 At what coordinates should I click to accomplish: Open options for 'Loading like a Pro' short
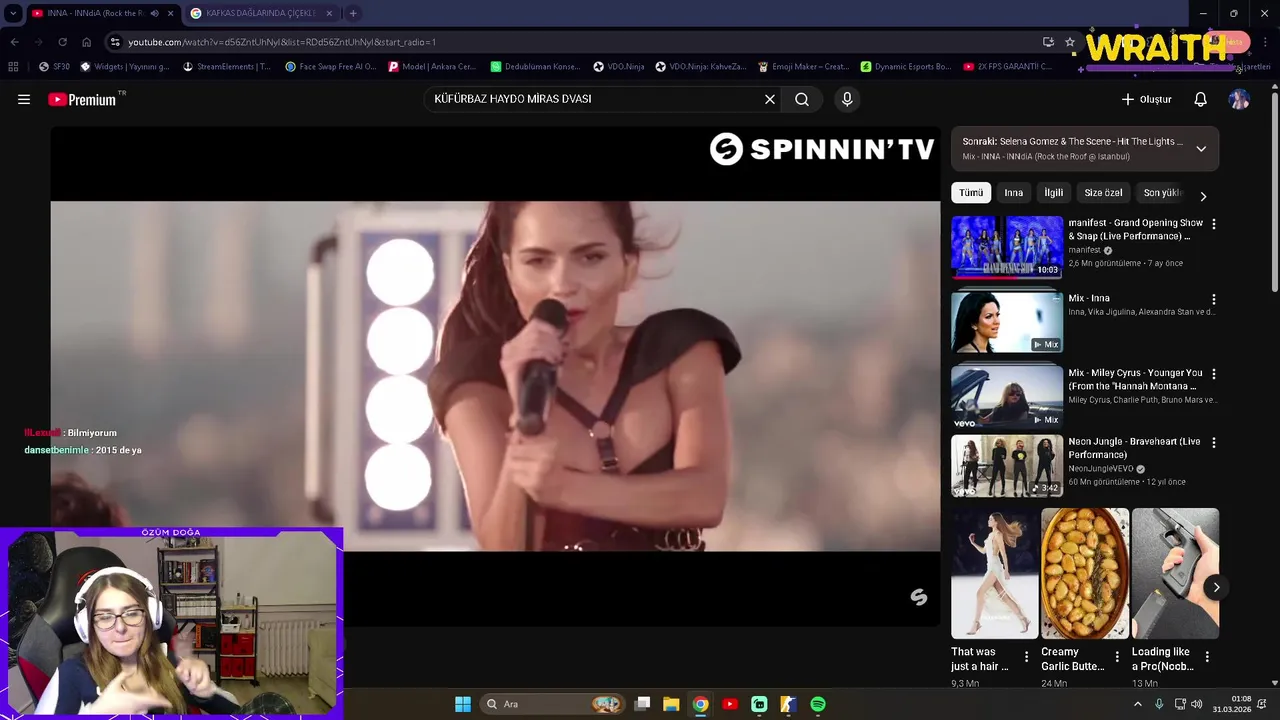point(1207,657)
